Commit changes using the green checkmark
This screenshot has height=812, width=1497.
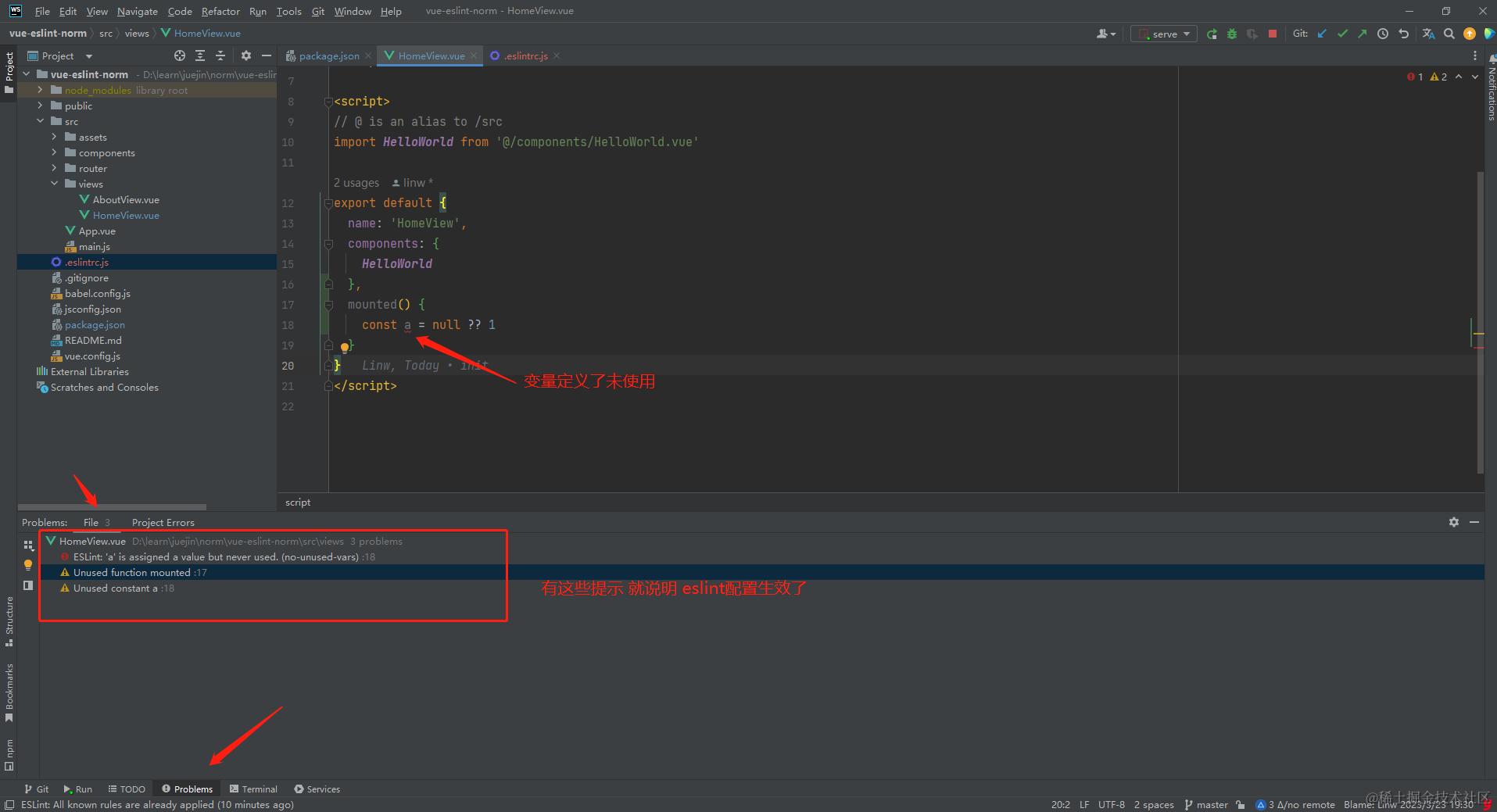pos(1342,34)
